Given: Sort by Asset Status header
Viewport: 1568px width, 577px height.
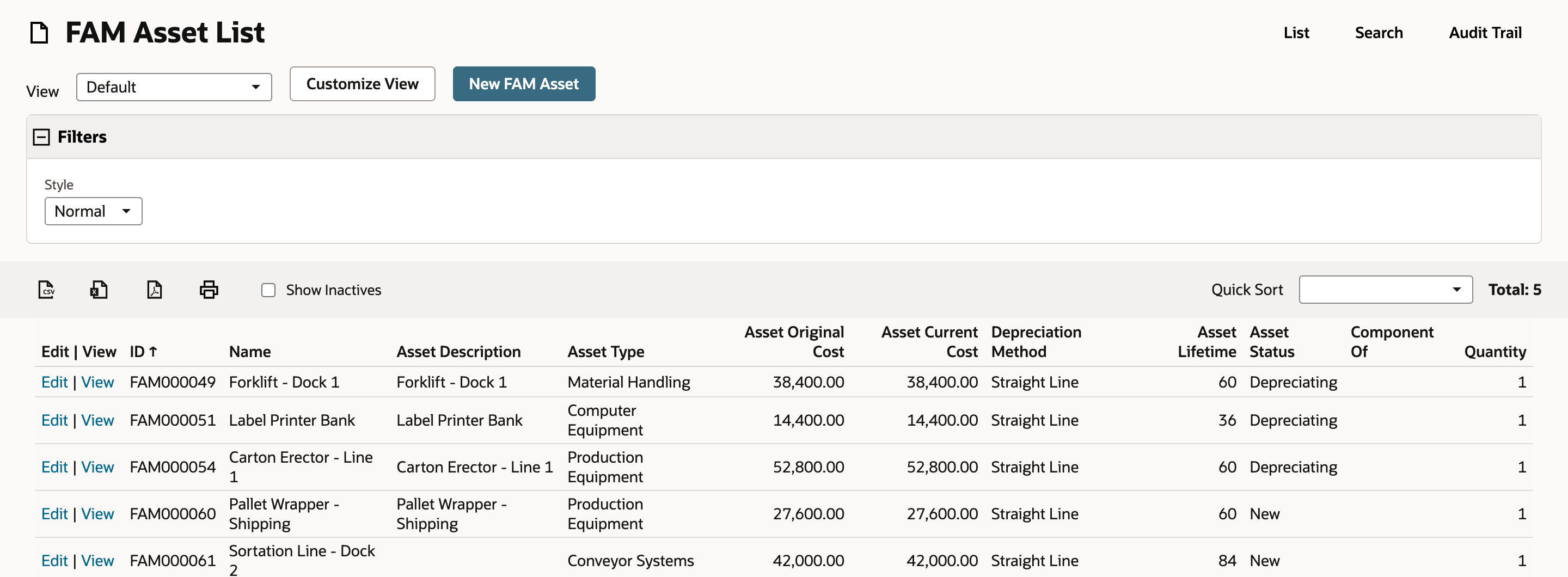Looking at the screenshot, I should (1272, 342).
